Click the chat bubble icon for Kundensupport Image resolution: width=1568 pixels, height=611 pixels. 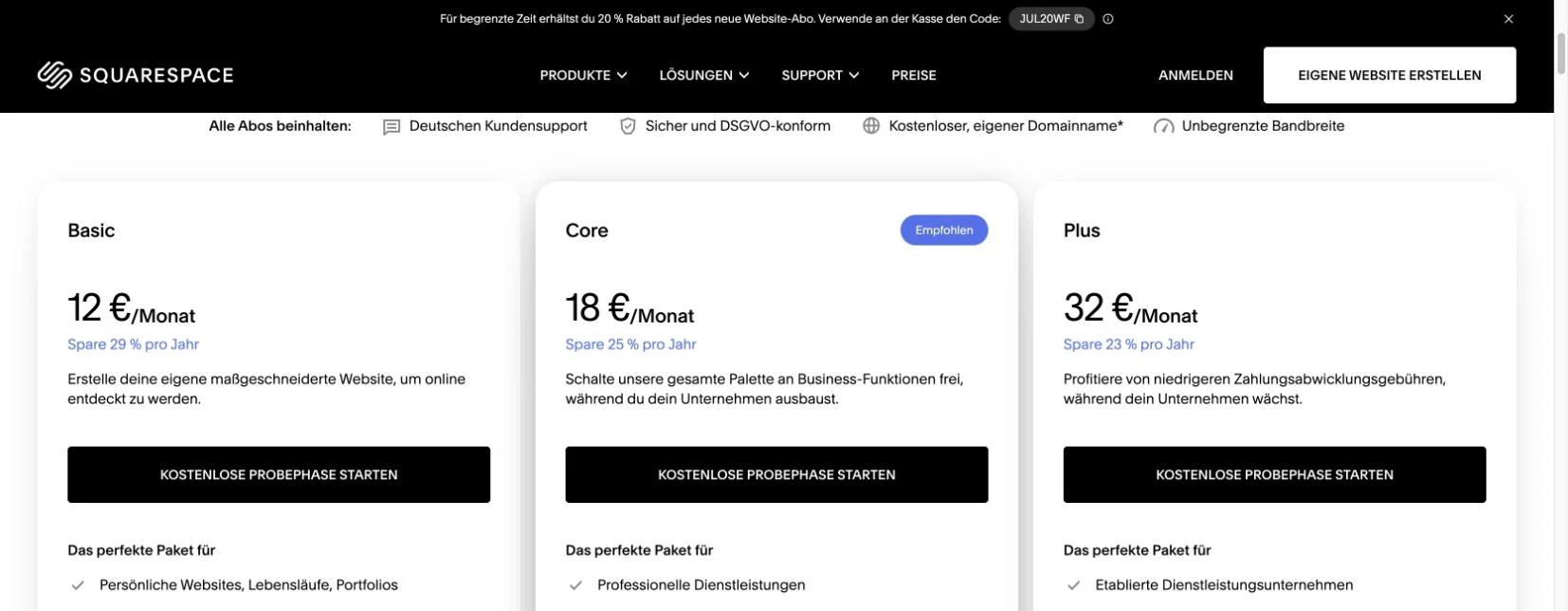pyautogui.click(x=391, y=127)
